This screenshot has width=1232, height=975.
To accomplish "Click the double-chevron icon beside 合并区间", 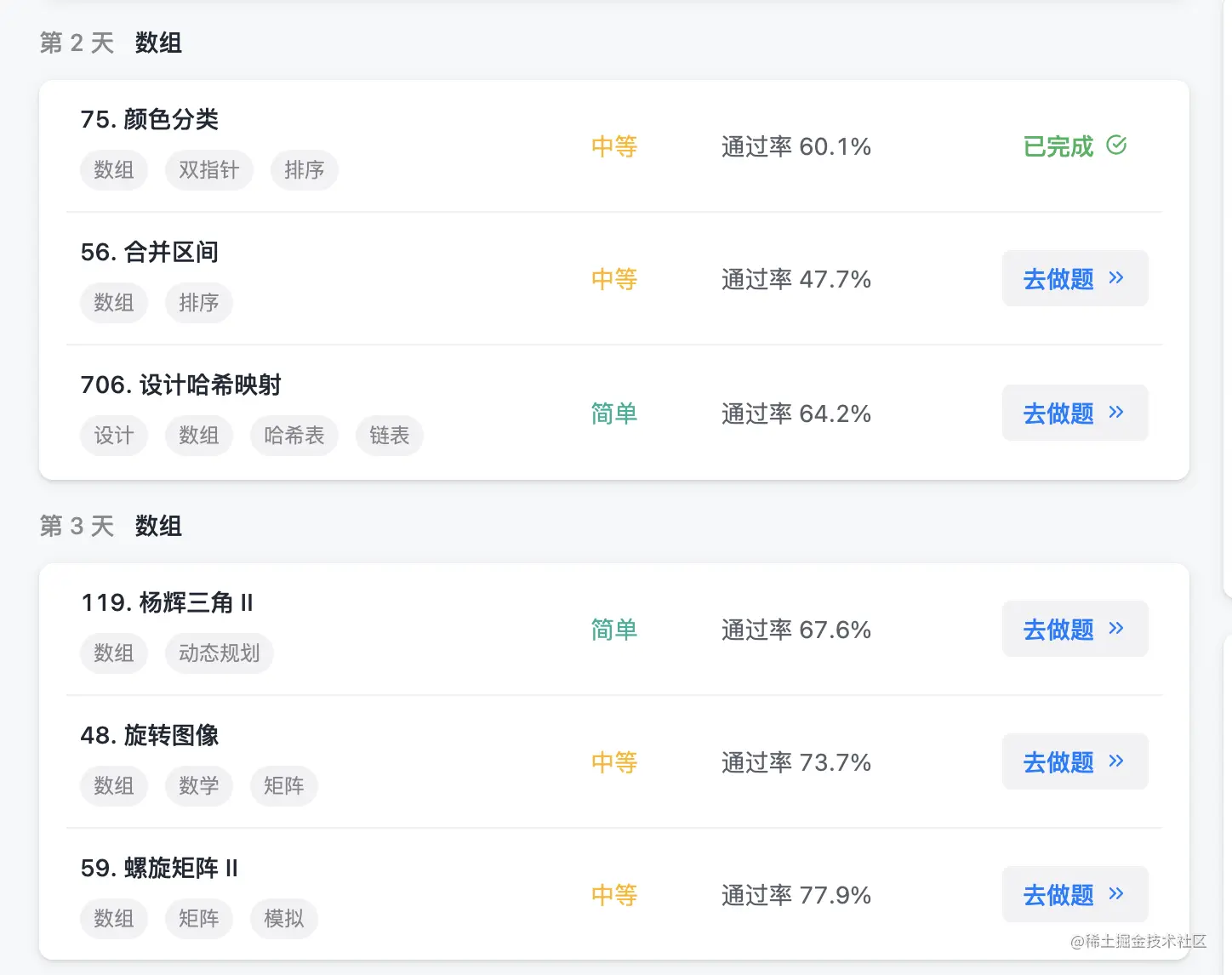I will pos(1116,278).
